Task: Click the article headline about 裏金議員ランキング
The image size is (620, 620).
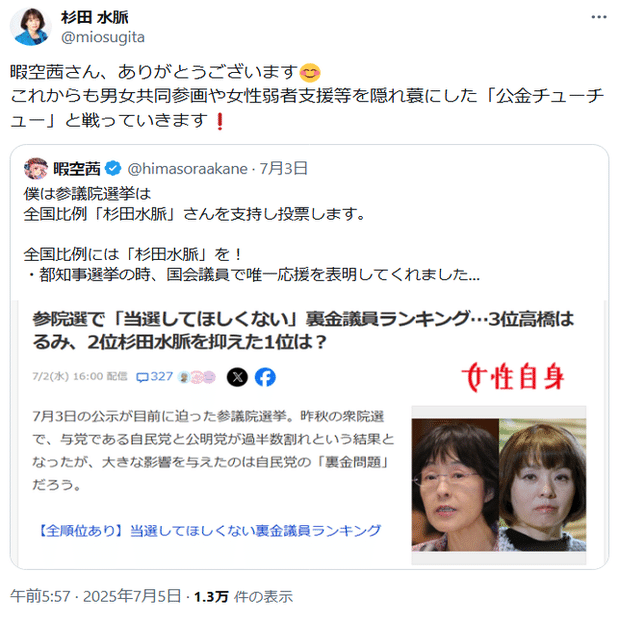Action: pos(303,331)
